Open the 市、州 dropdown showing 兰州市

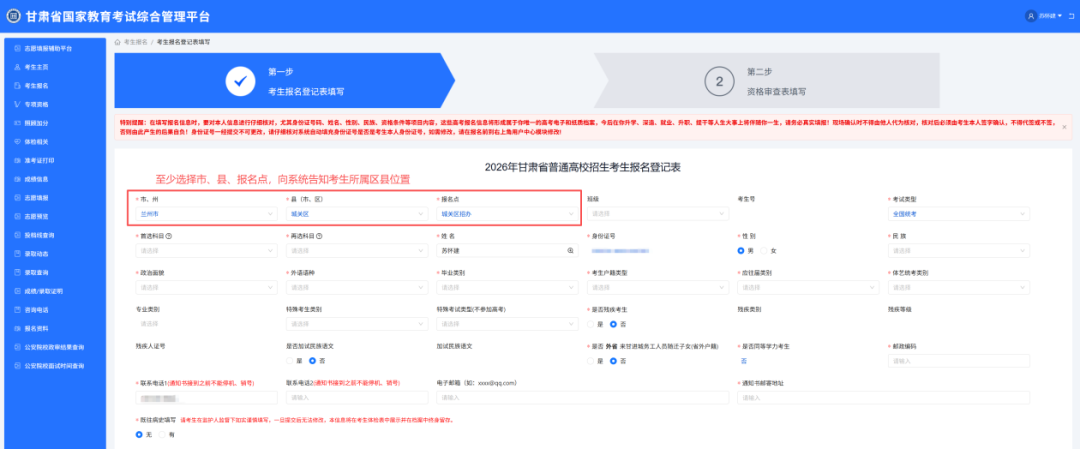(204, 214)
